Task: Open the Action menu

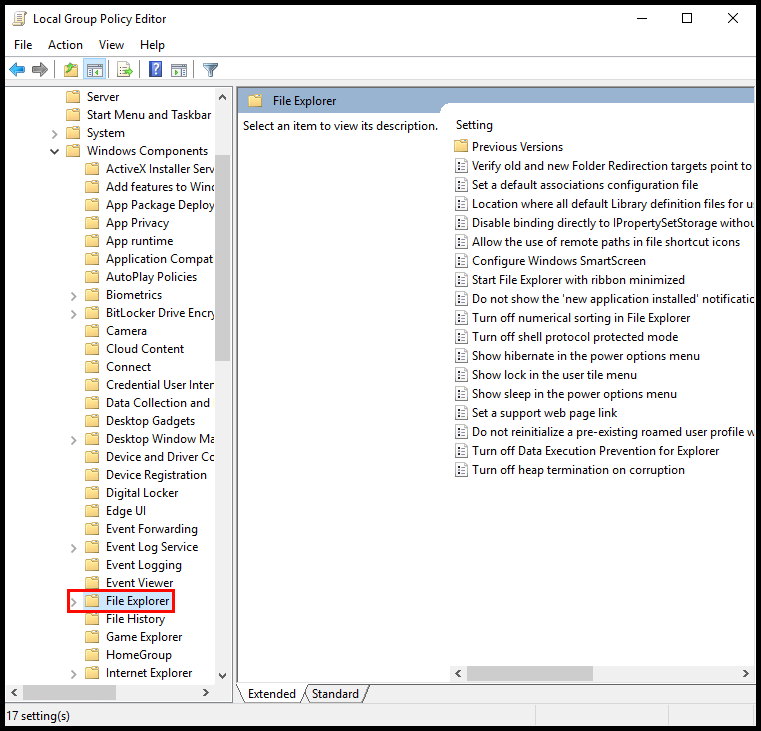Action: 65,45
